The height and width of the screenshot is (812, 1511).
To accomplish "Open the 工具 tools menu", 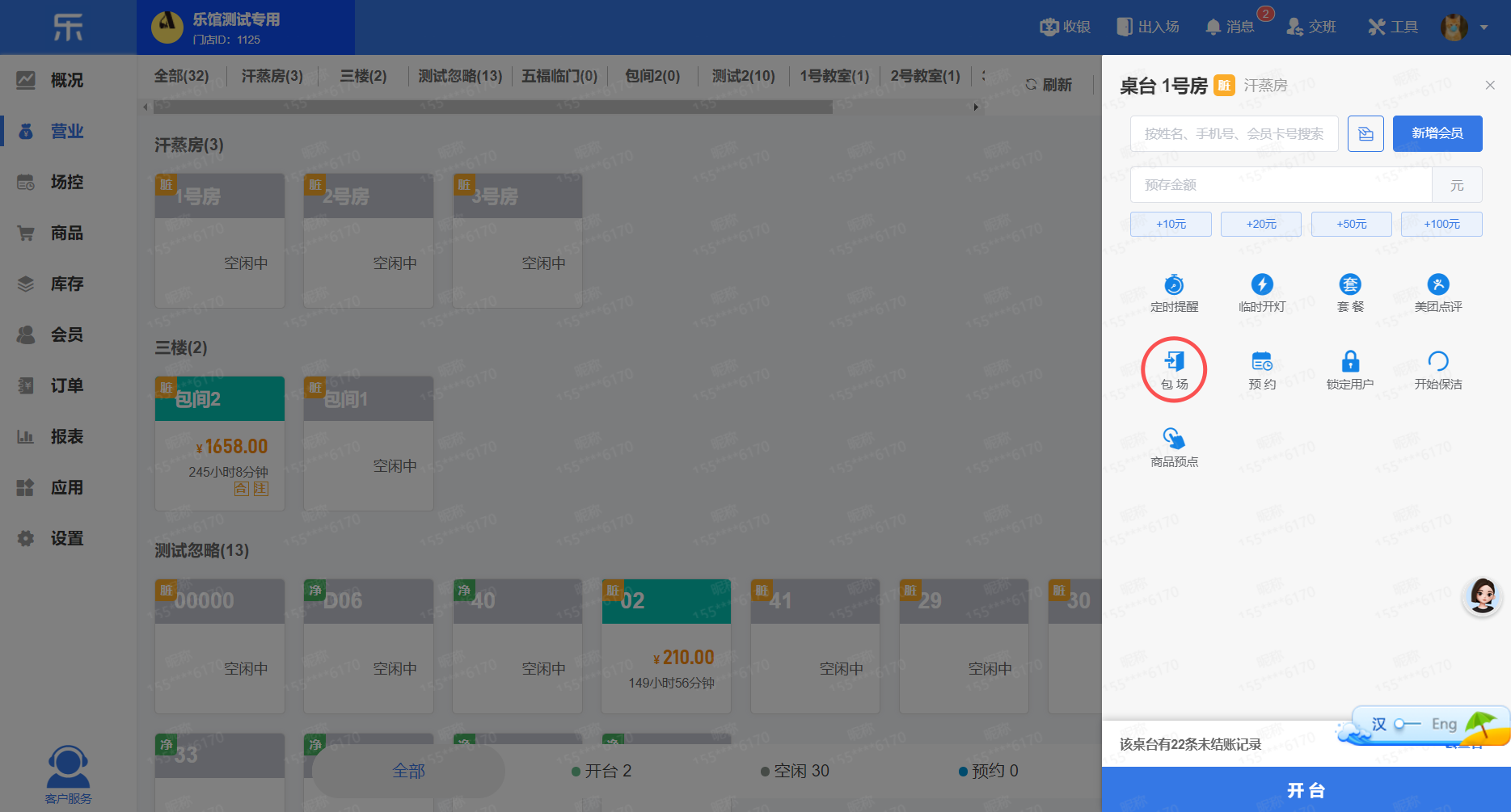I will click(x=1393, y=27).
